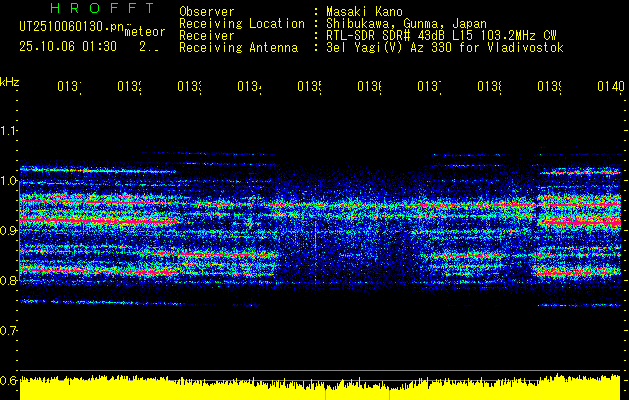Select the observer name Masaki Kano
This screenshot has height=400, width=629.
pos(364,11)
